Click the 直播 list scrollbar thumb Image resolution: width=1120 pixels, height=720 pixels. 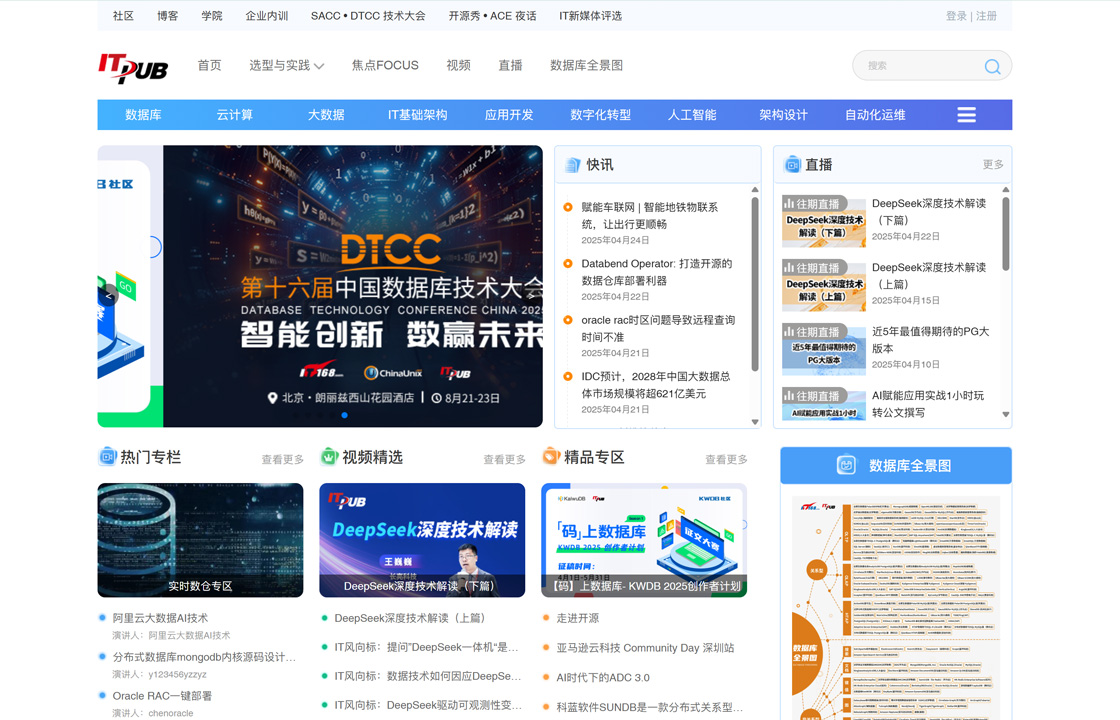click(1006, 234)
